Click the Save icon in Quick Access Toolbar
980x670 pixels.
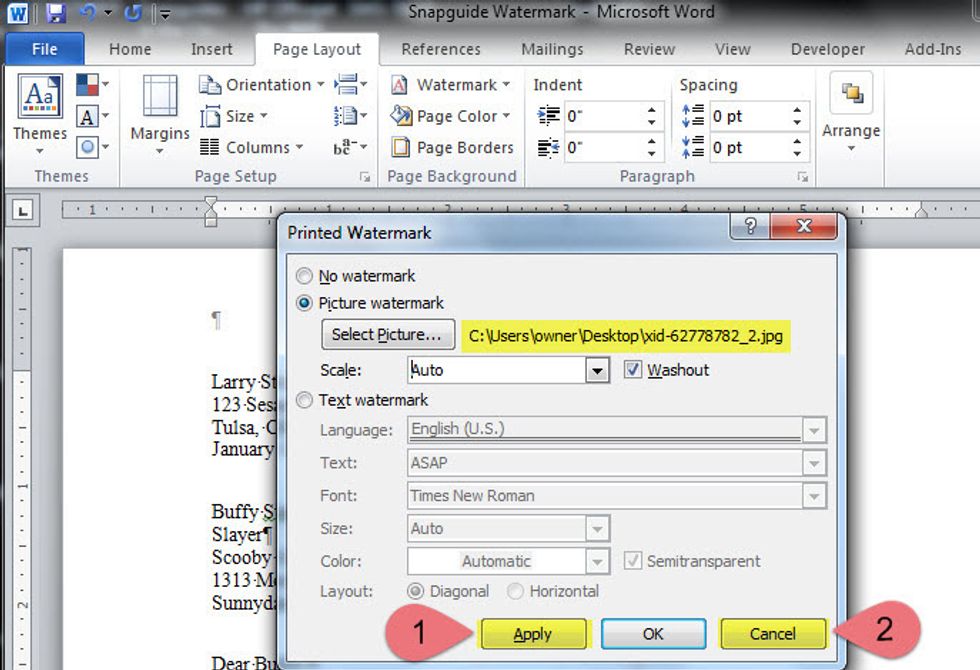(56, 13)
